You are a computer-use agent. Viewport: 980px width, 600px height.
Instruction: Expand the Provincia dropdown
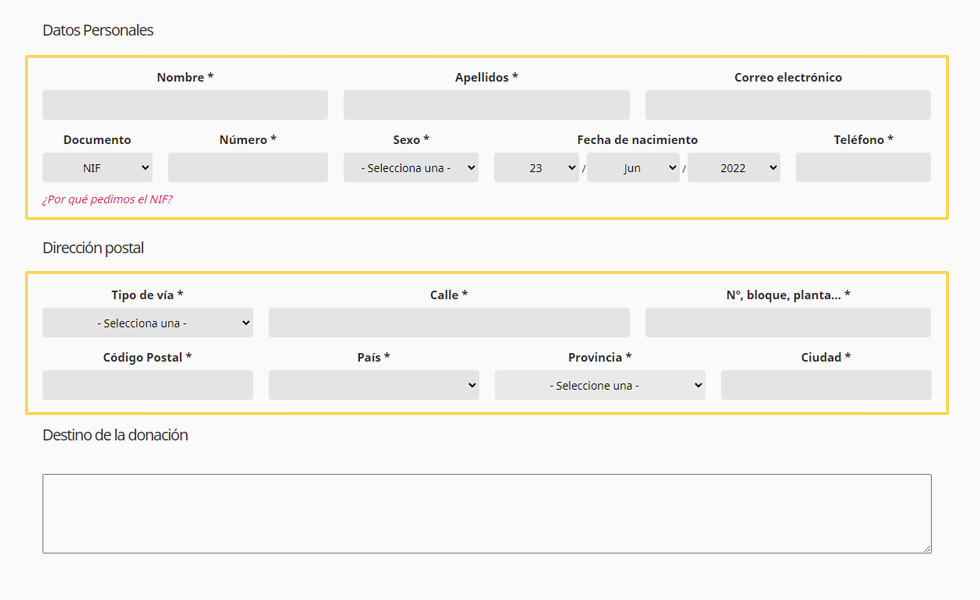coord(599,385)
